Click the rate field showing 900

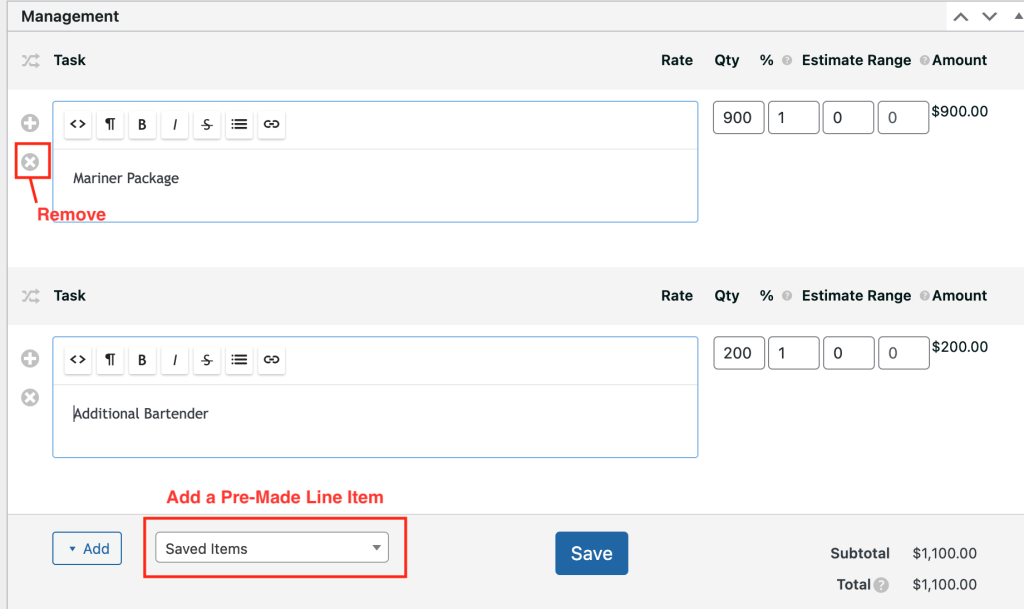pos(738,118)
